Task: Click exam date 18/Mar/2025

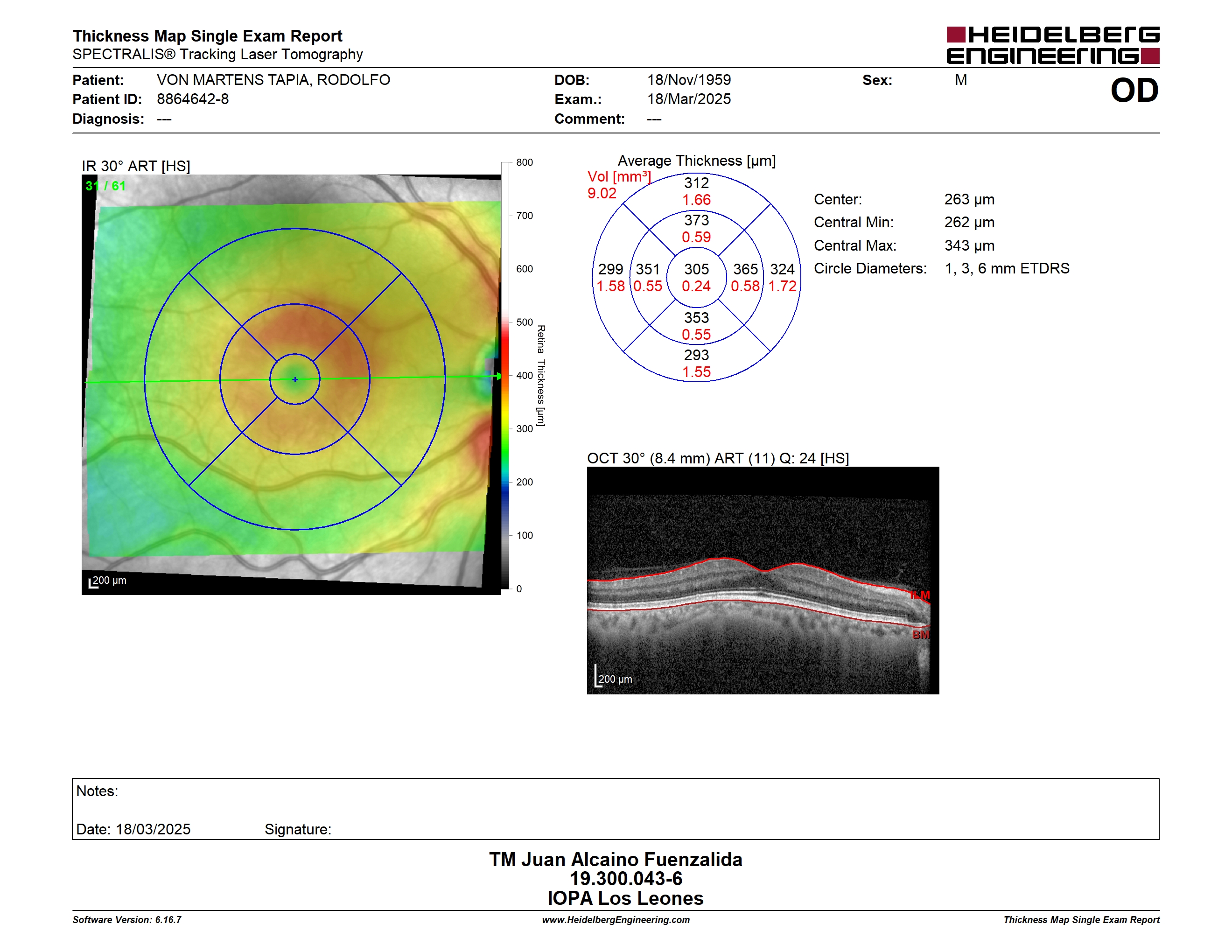Action: tap(689, 99)
